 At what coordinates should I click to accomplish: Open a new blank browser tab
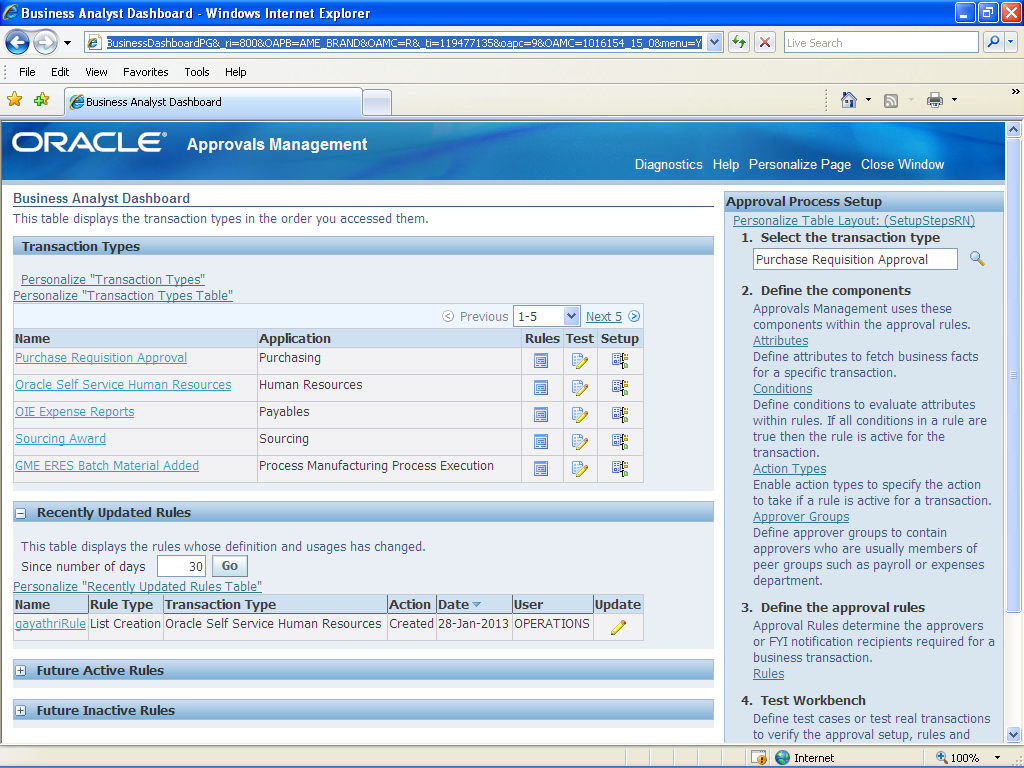click(x=377, y=103)
